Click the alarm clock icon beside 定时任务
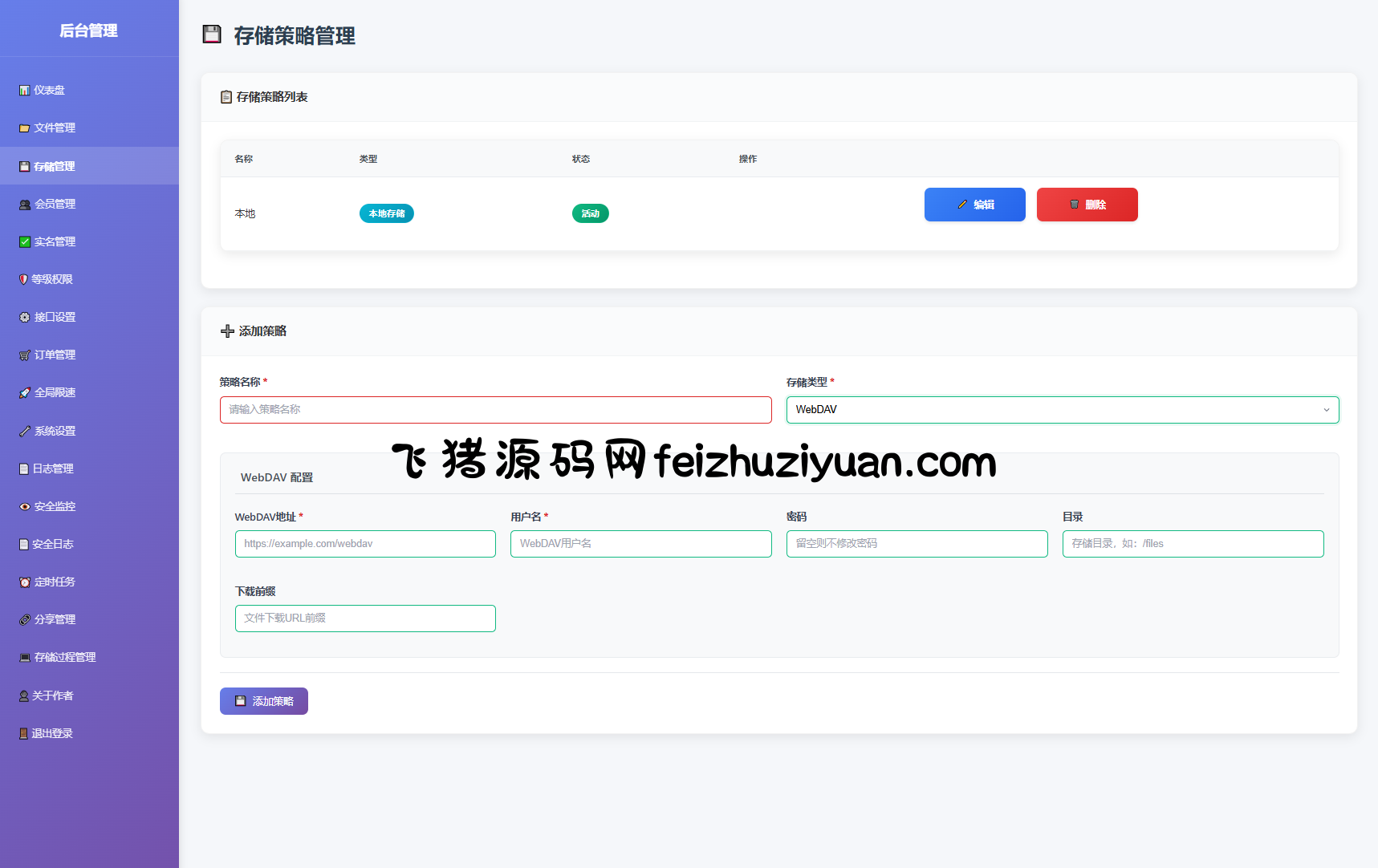Viewport: 1378px width, 868px height. pos(24,582)
